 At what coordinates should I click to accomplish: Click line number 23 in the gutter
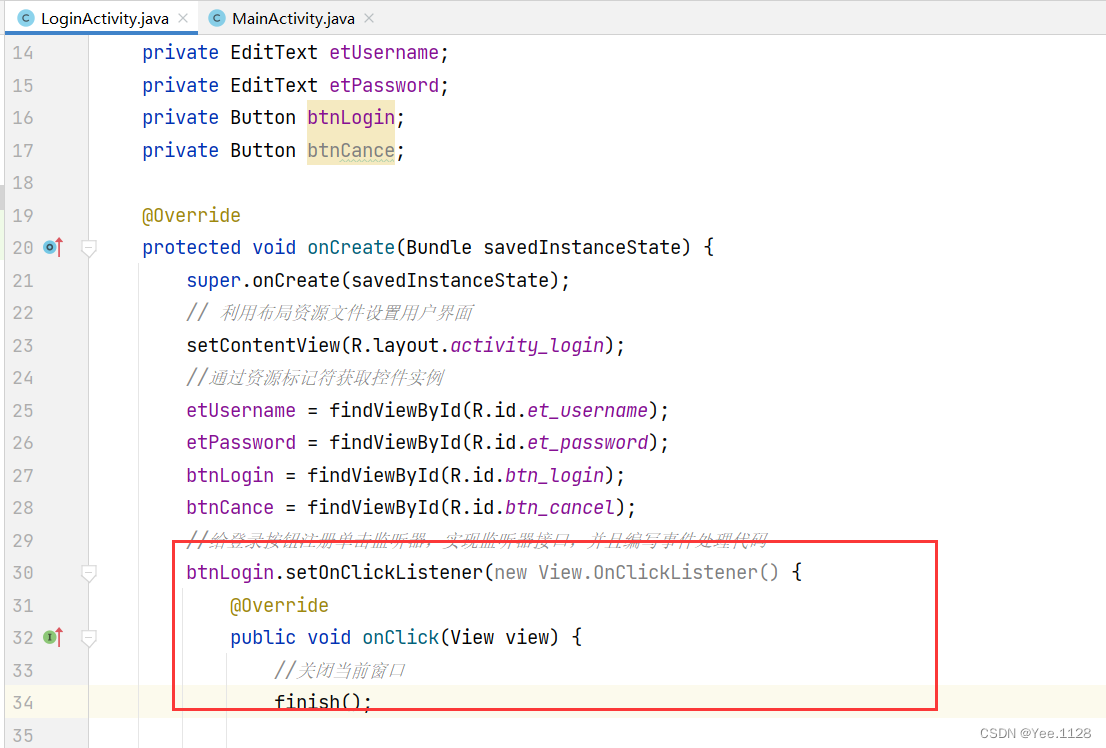[x=23, y=345]
